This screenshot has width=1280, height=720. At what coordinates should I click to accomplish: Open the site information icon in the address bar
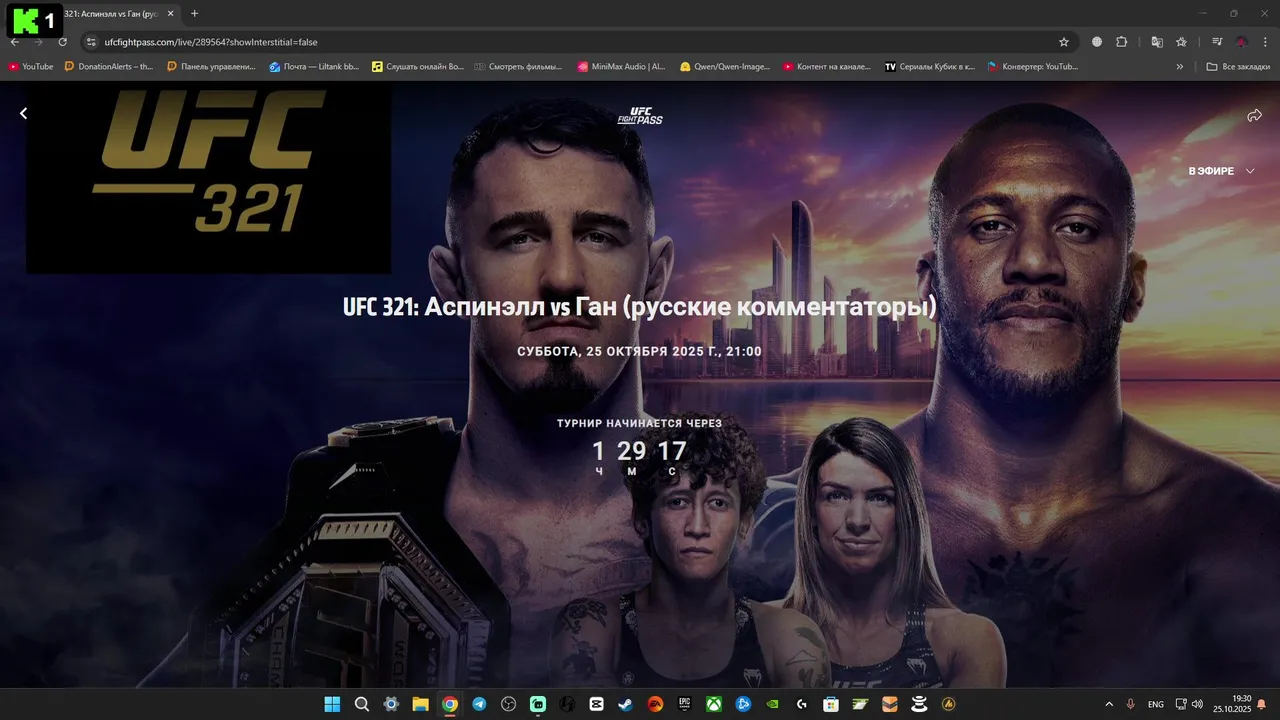(91, 42)
